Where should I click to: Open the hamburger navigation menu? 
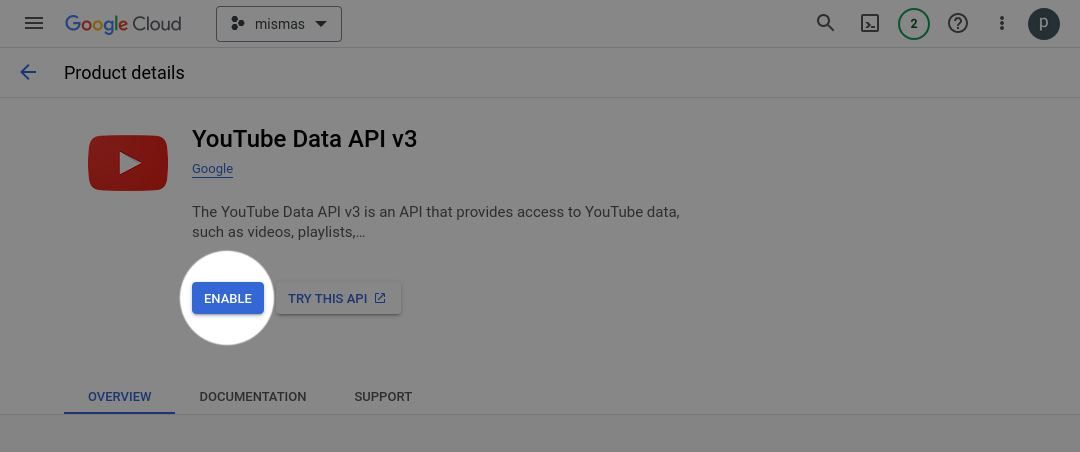tap(34, 23)
